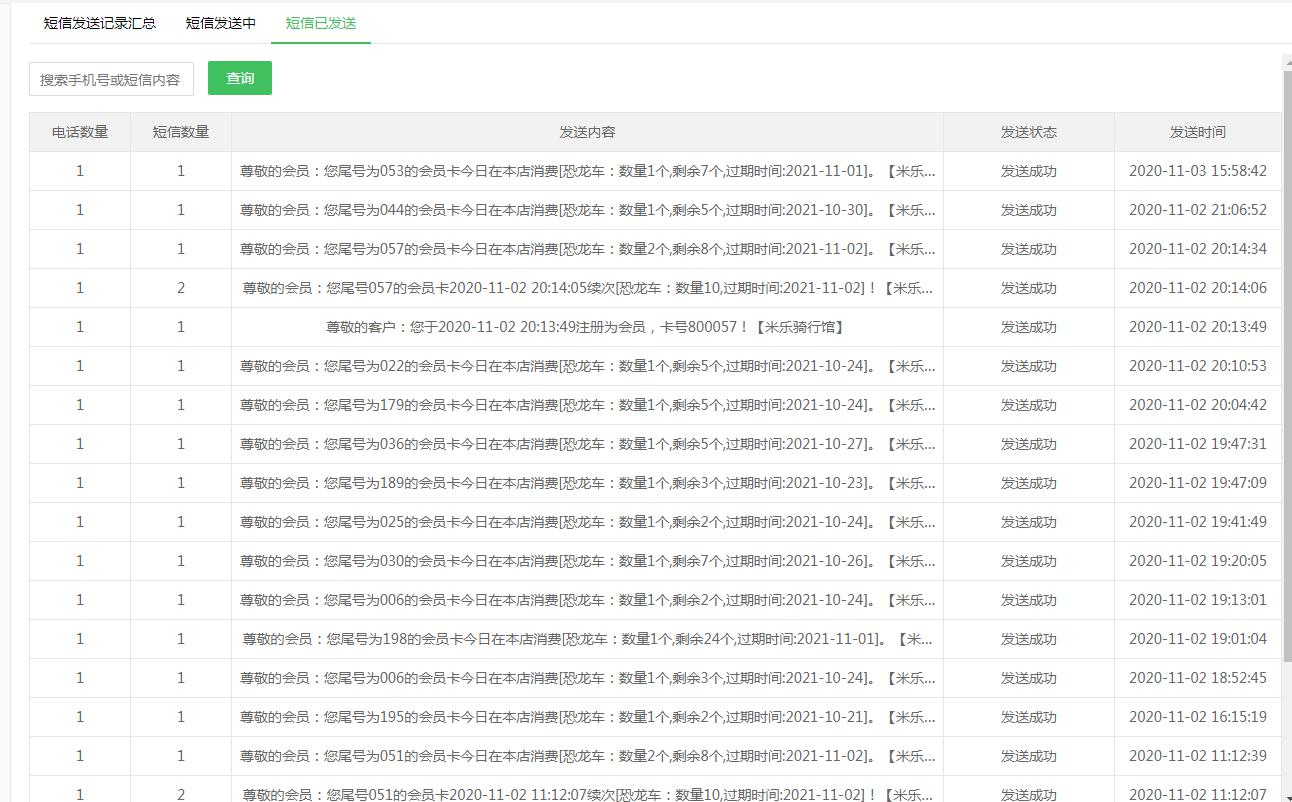Click the 短信数量 column header
The width and height of the screenshot is (1292, 802).
tap(181, 132)
